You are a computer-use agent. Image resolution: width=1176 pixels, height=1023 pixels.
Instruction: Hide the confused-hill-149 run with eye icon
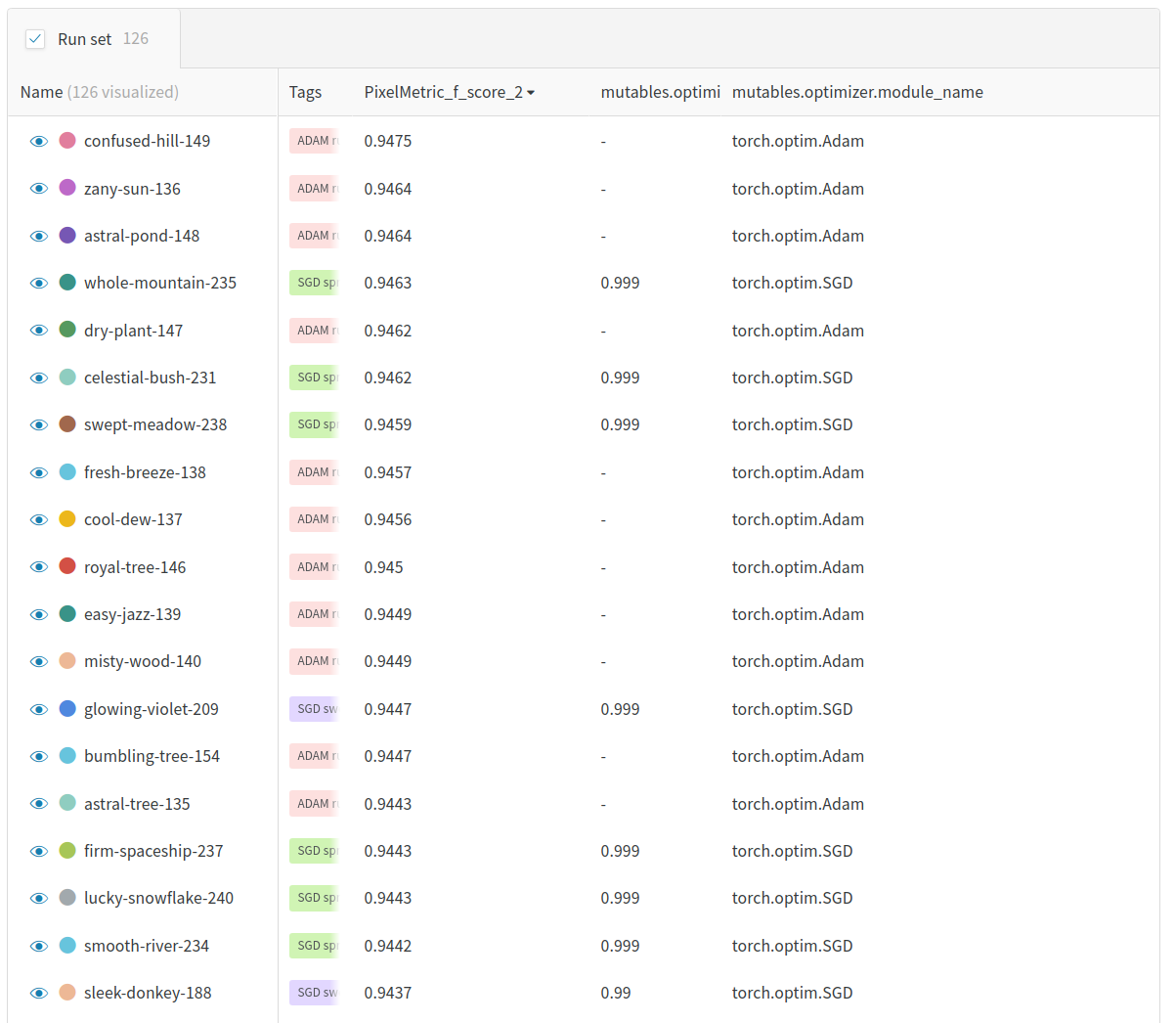39,142
